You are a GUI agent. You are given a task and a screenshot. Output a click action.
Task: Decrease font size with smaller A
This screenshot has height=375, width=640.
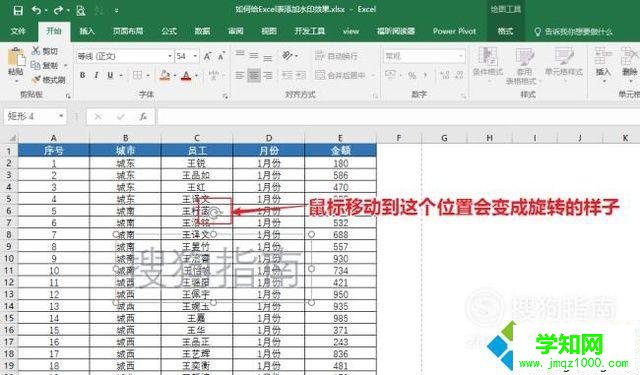221,56
